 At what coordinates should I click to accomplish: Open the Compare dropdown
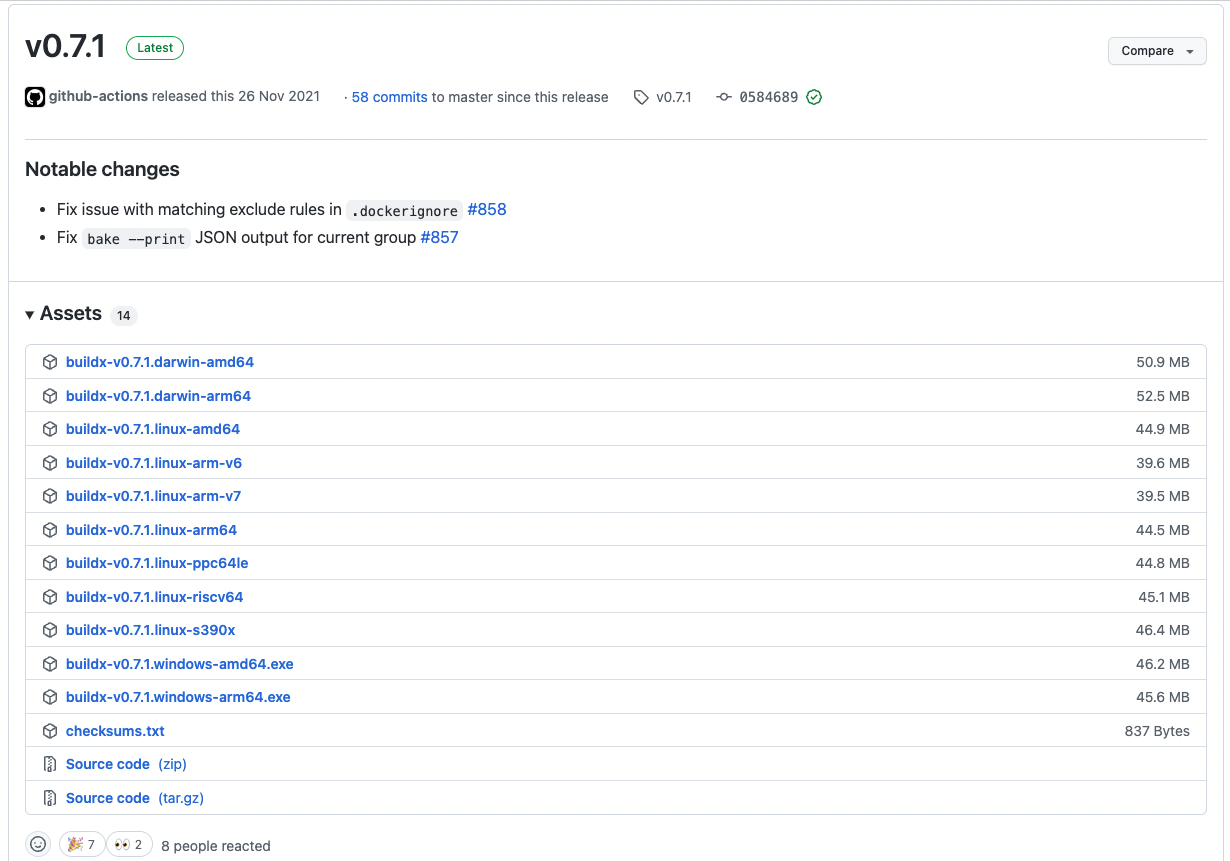pyautogui.click(x=1157, y=51)
